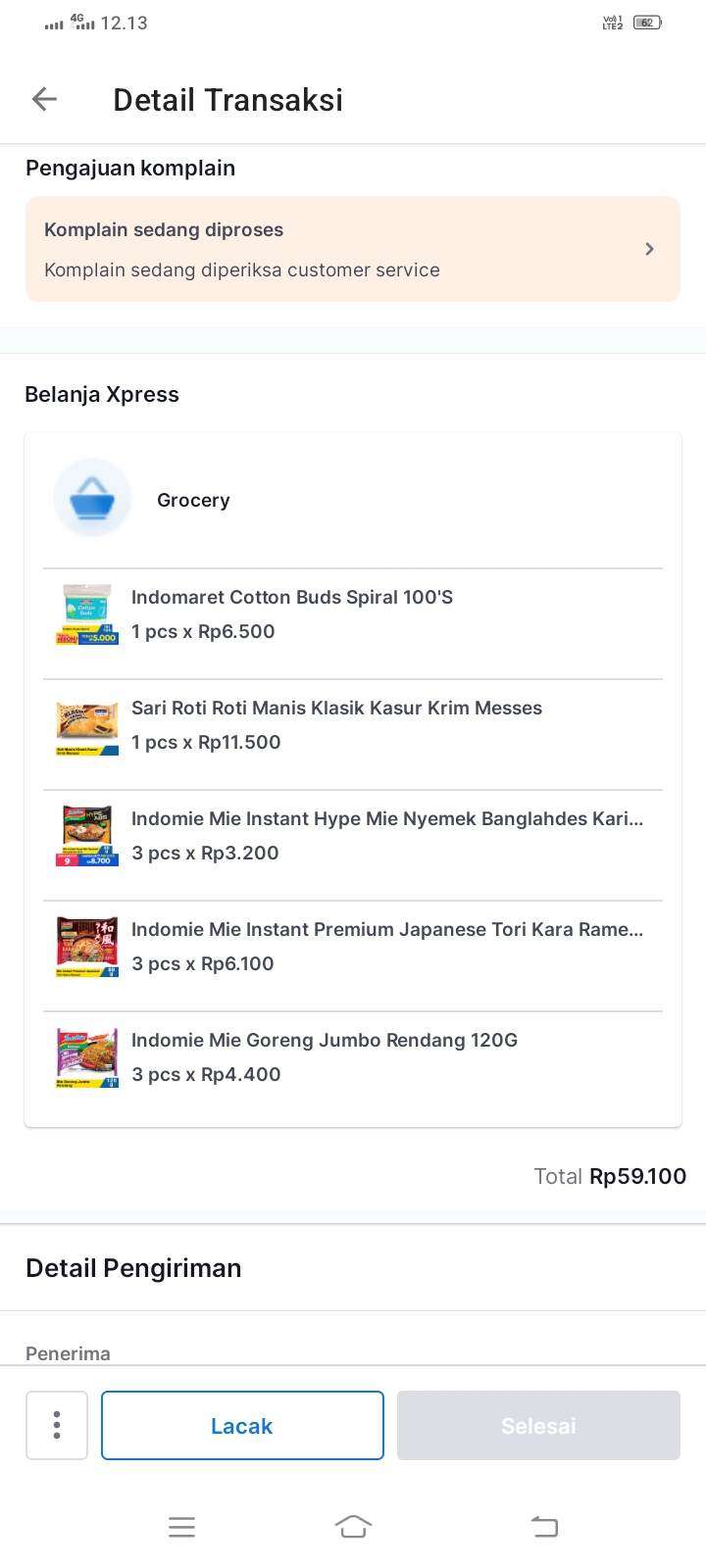View Indomie Japanese Tori Kara thumbnail
The image size is (706, 1568).
(x=87, y=947)
